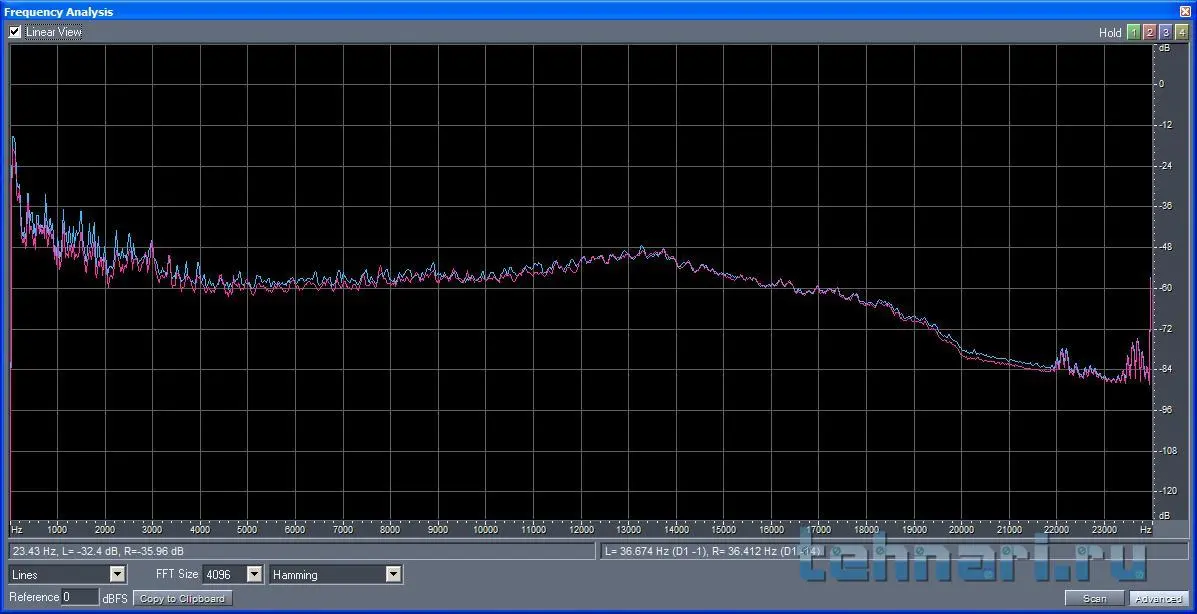Viewport: 1197px width, 614px height.
Task: Open the Lines display style dropdown
Action: [x=117, y=574]
